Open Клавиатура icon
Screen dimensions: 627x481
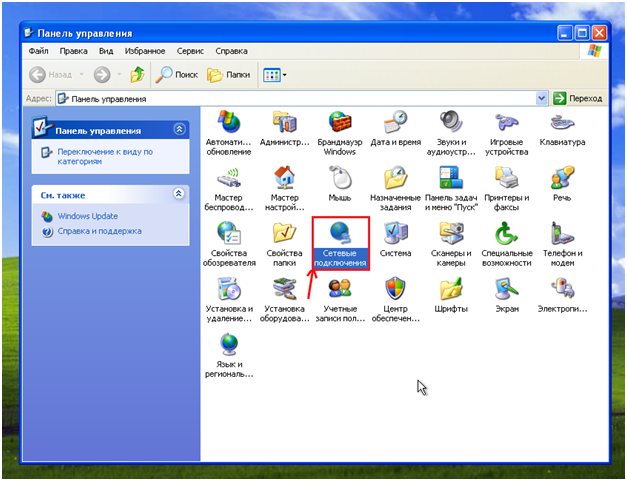click(x=562, y=129)
